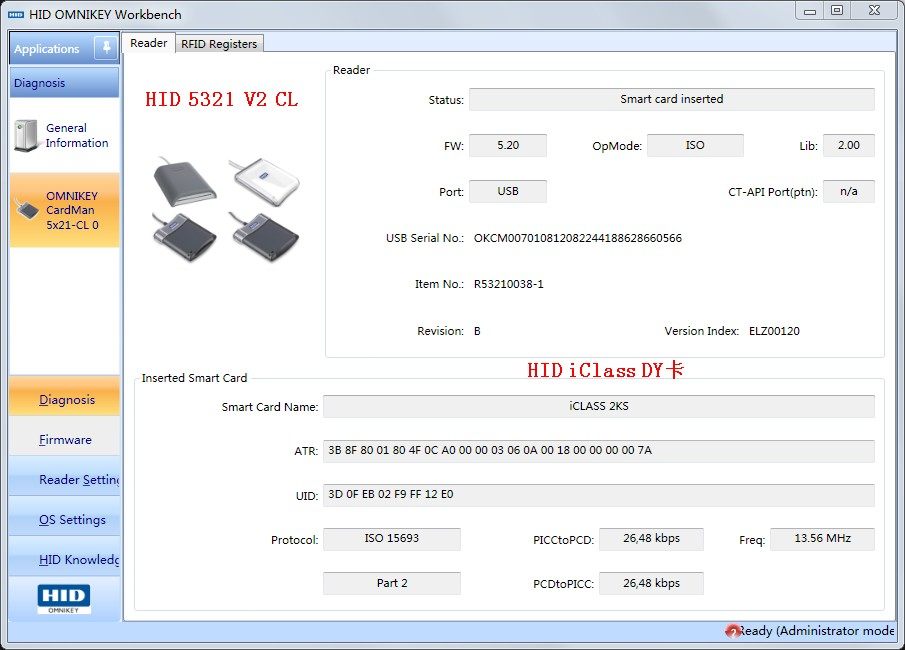Click the 'Inserted Smart Card' group label
The width and height of the screenshot is (905, 650).
[194, 378]
